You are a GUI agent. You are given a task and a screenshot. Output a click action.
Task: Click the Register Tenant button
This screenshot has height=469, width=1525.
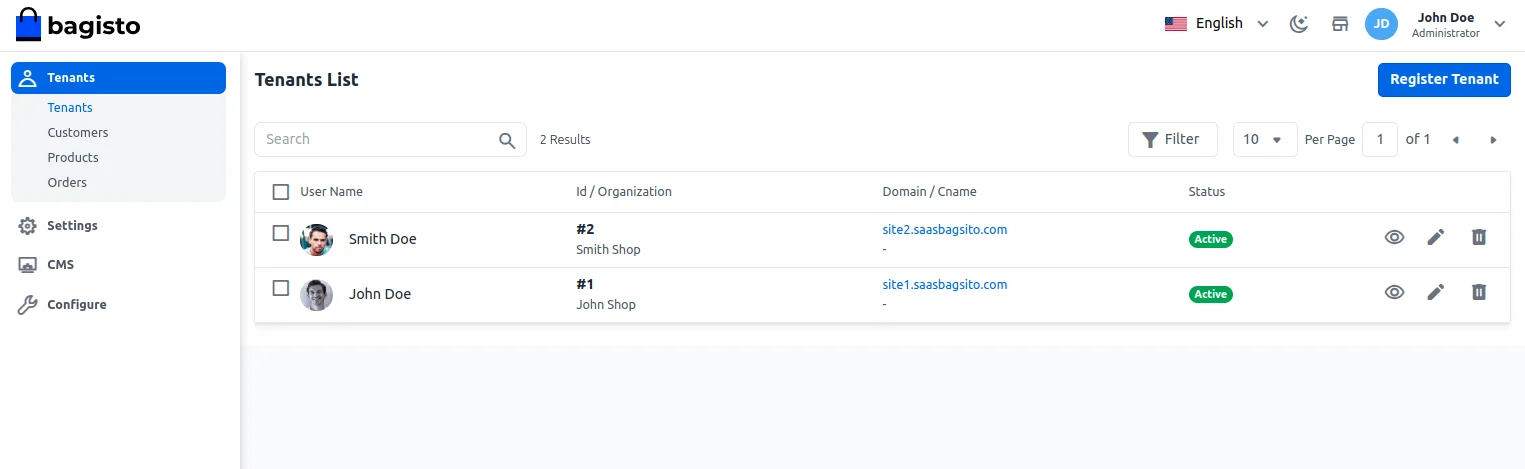pos(1444,80)
